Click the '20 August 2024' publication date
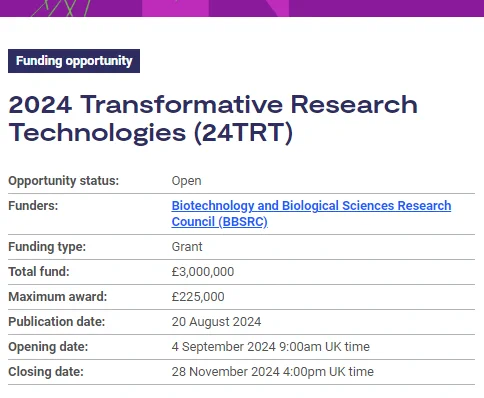This screenshot has width=484, height=398. [216, 322]
